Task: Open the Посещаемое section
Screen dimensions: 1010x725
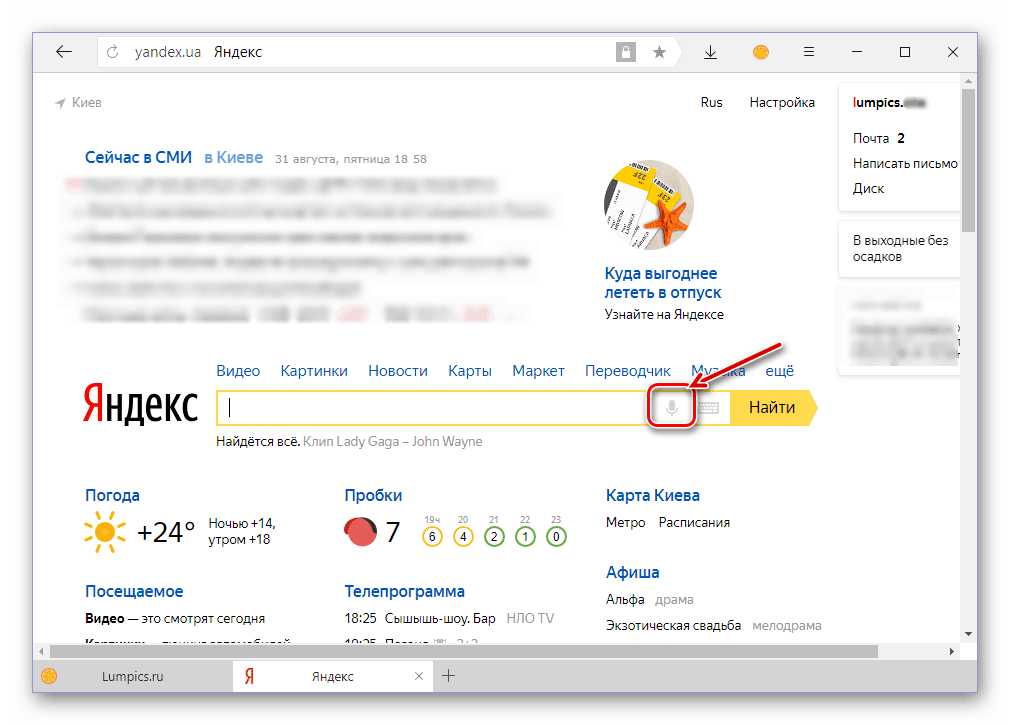Action: (134, 591)
